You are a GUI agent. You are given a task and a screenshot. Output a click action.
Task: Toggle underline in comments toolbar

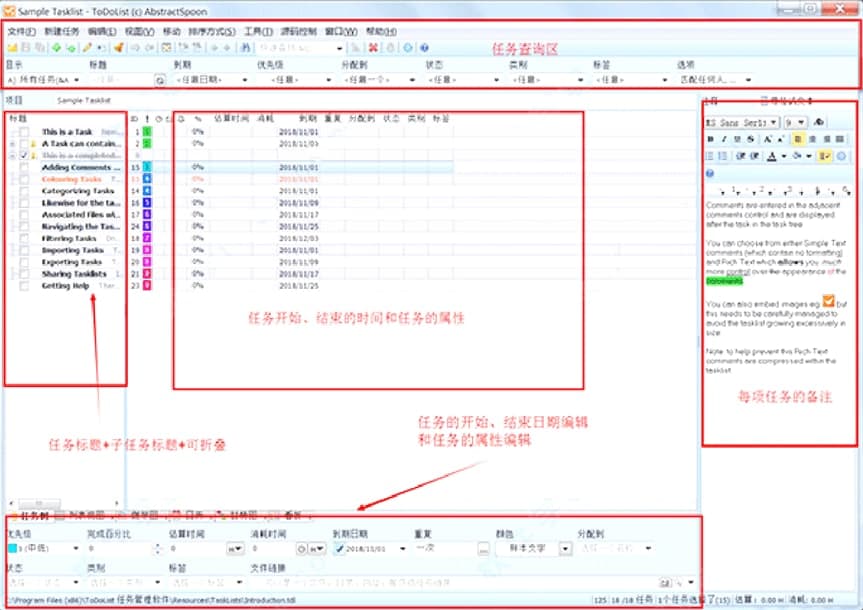point(738,139)
